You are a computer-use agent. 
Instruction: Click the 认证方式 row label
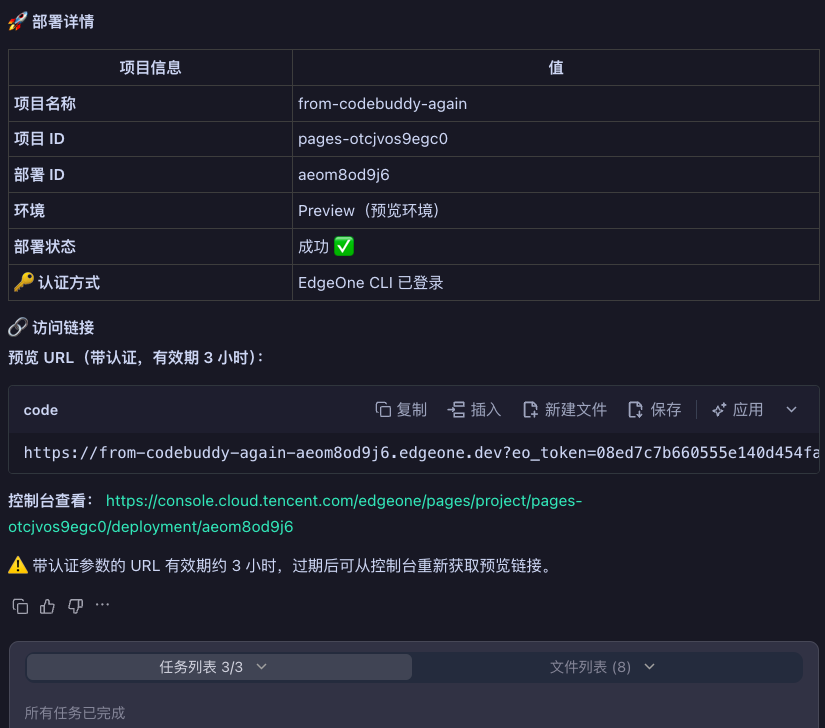point(57,282)
